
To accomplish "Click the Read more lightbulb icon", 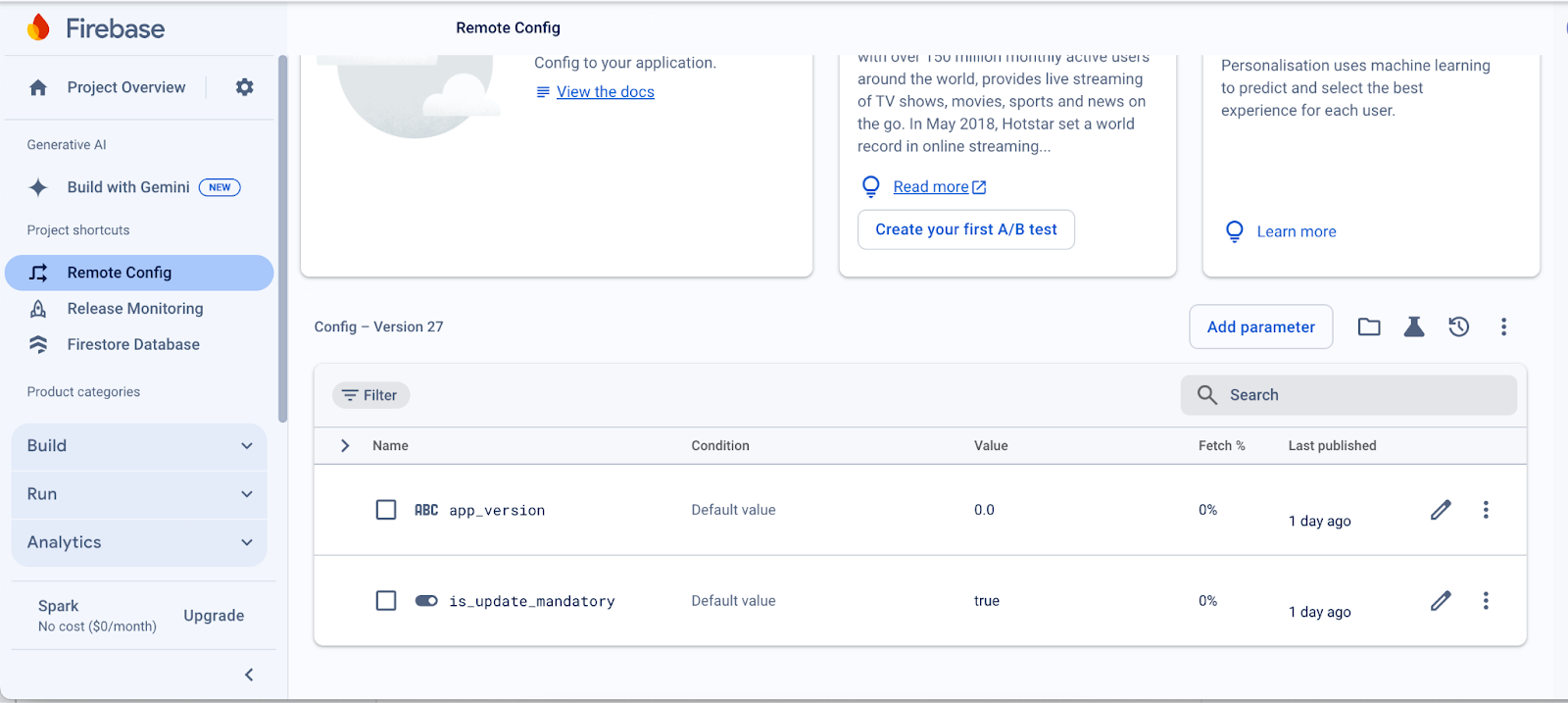I will pyautogui.click(x=870, y=186).
